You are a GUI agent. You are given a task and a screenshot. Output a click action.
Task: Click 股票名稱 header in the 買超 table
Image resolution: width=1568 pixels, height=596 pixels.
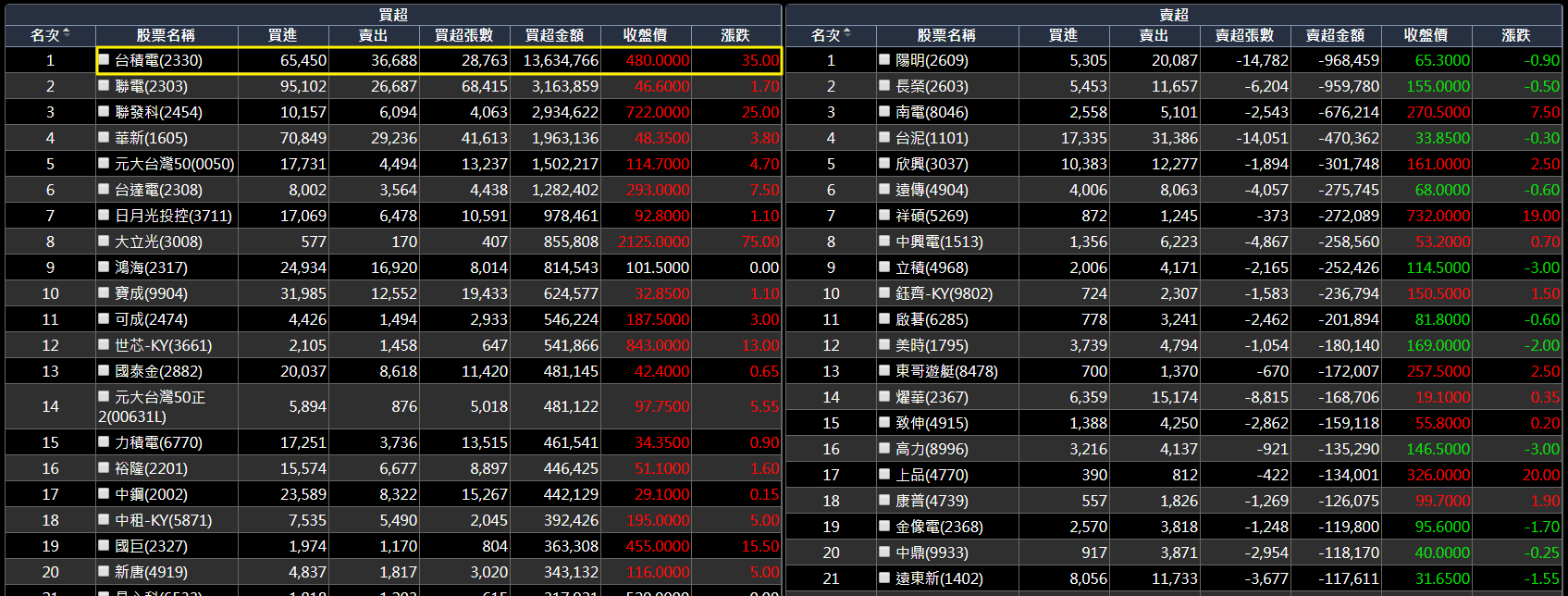(167, 35)
